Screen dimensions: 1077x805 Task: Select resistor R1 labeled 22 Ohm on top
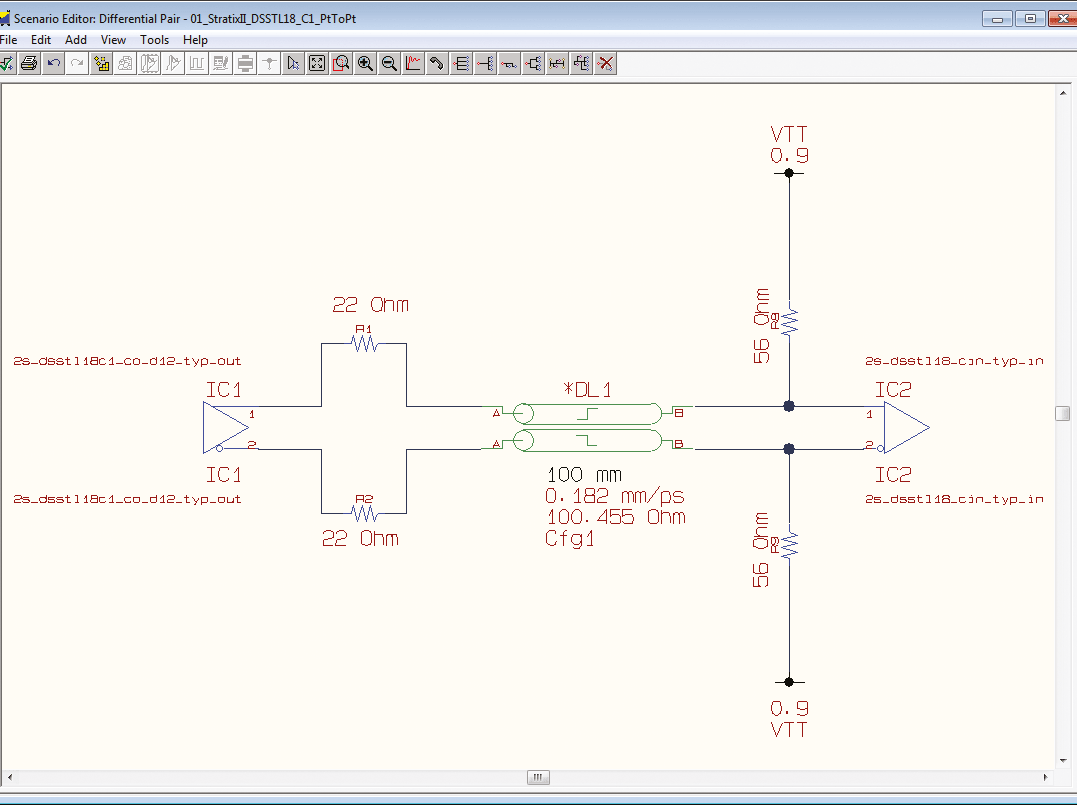click(364, 342)
